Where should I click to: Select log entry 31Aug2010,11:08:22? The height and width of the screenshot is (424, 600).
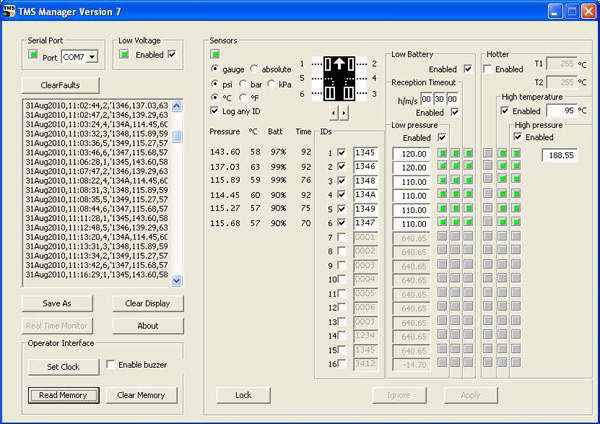(x=97, y=181)
